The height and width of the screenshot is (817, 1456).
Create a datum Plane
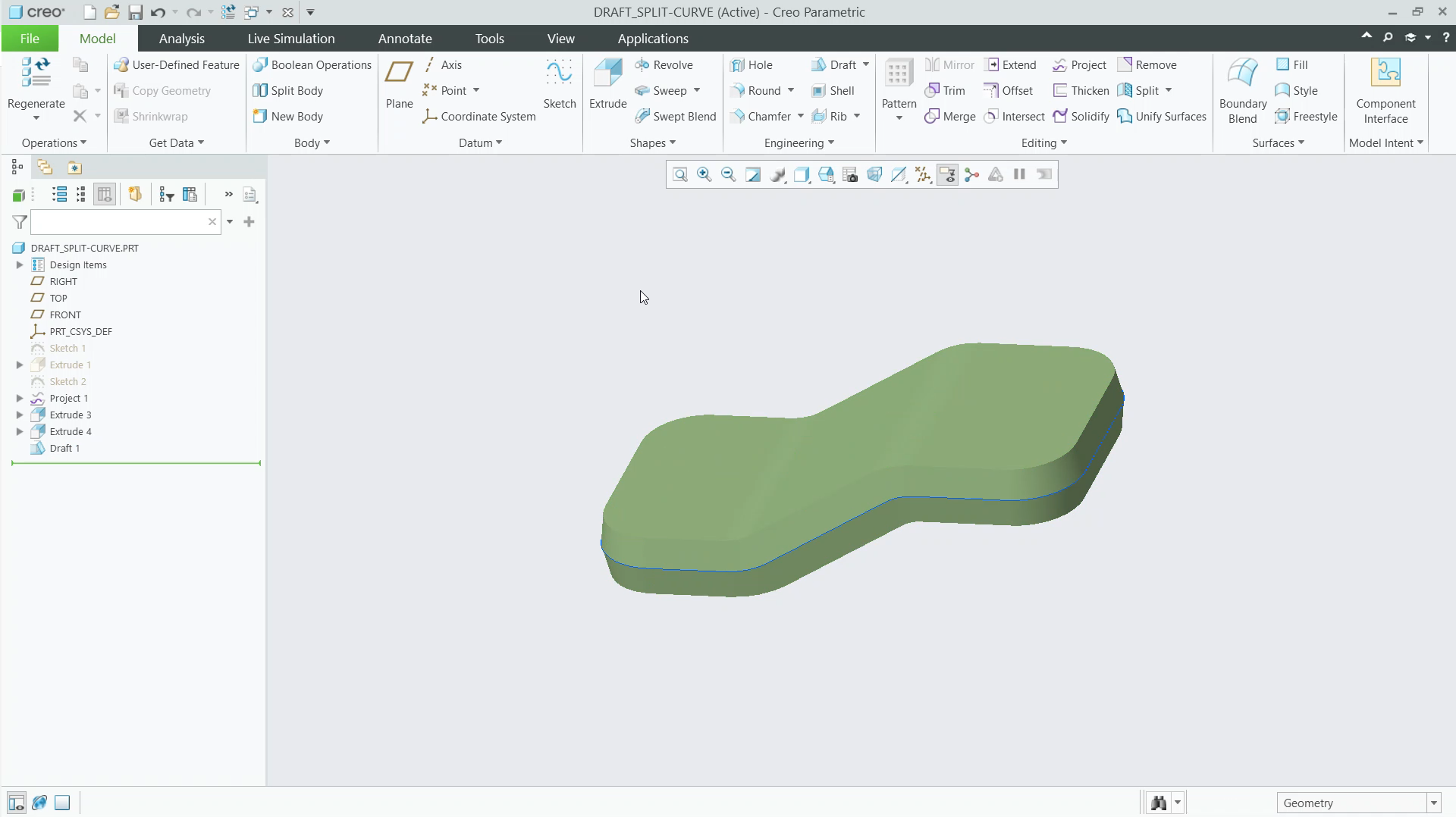click(x=399, y=83)
